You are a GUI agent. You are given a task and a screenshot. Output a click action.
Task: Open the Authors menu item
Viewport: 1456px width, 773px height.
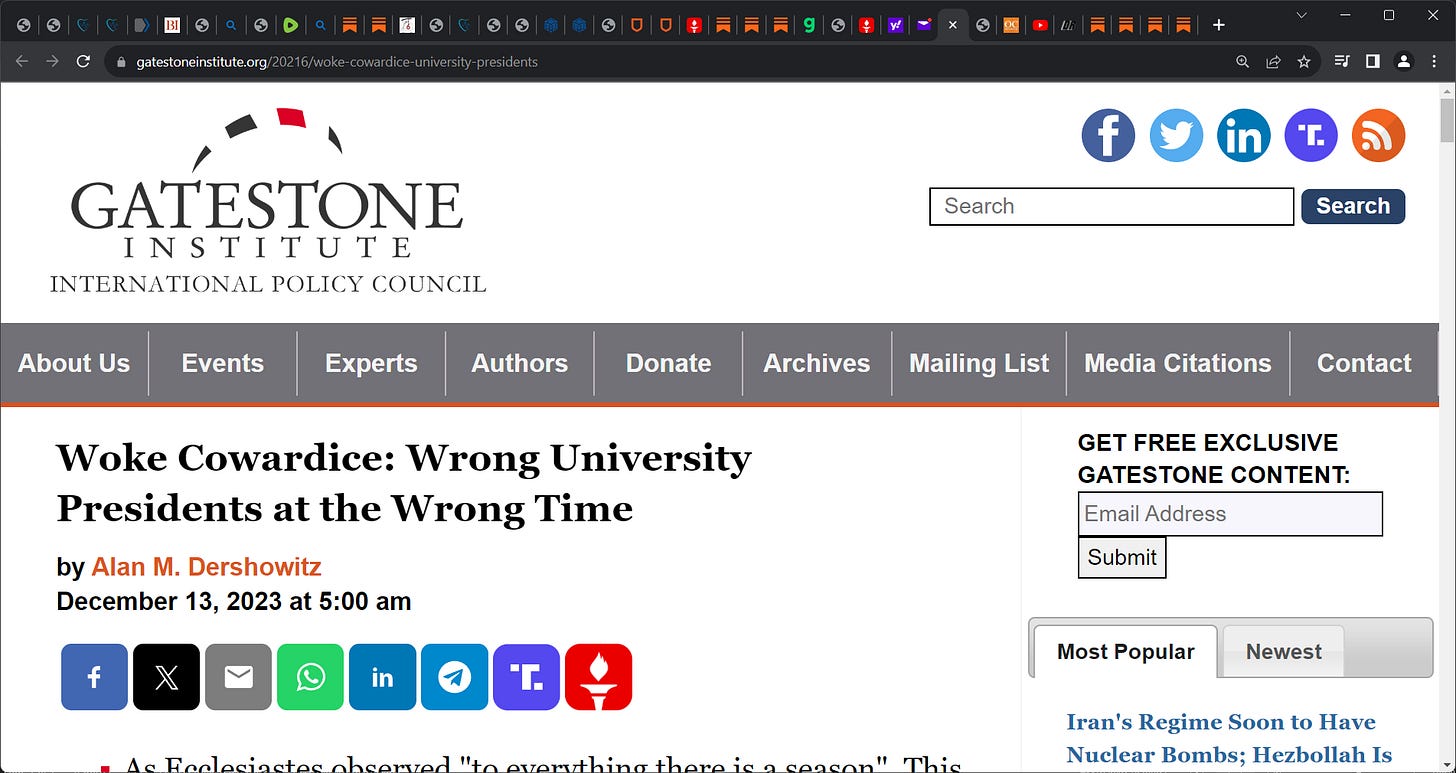(x=519, y=363)
